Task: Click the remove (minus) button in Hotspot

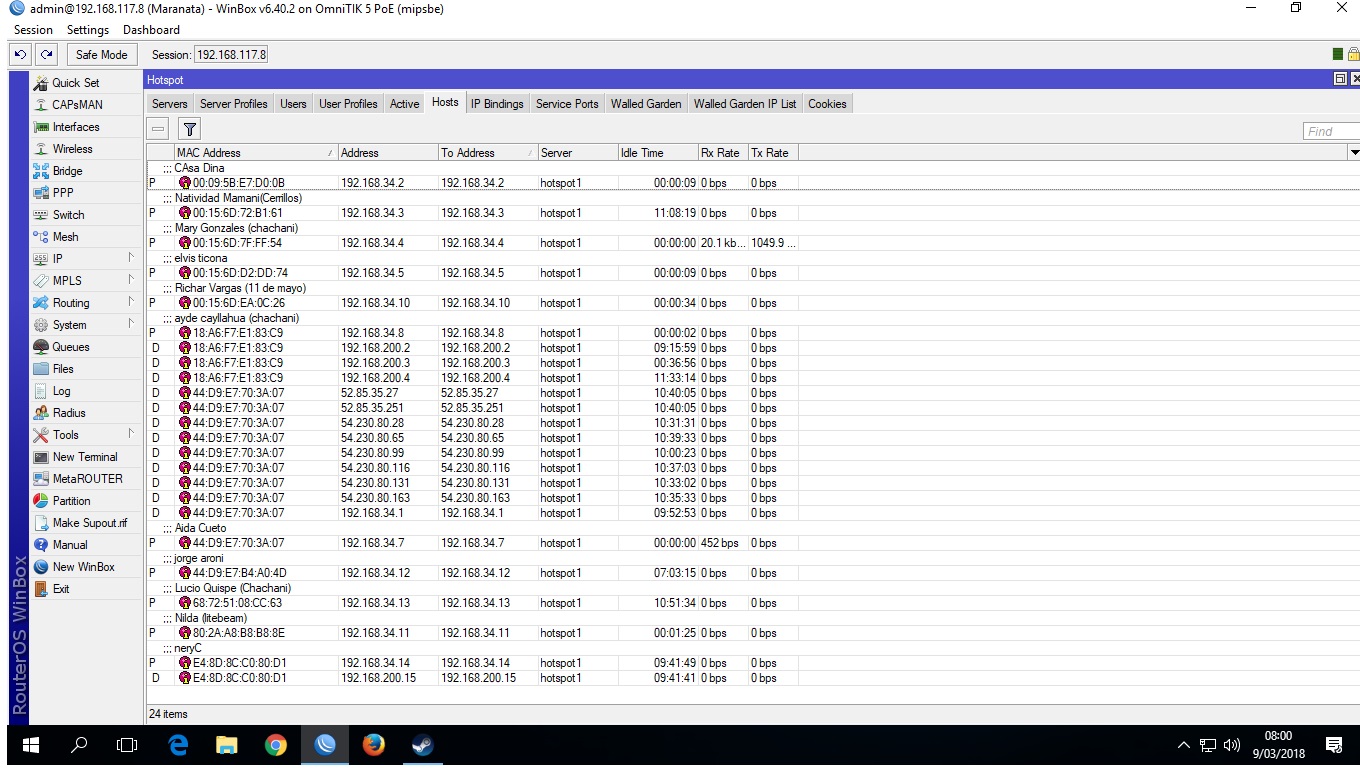Action: 158,128
